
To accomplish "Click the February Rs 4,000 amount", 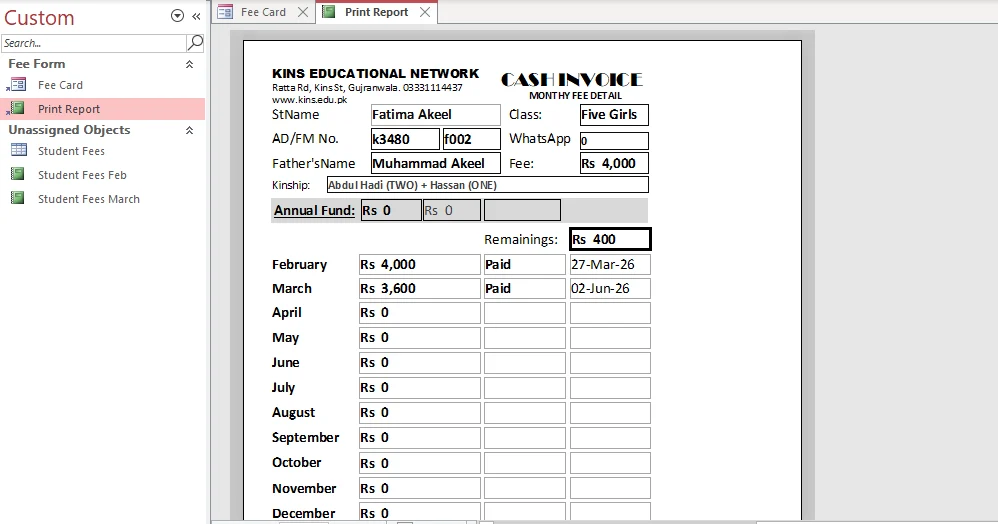I will (419, 264).
